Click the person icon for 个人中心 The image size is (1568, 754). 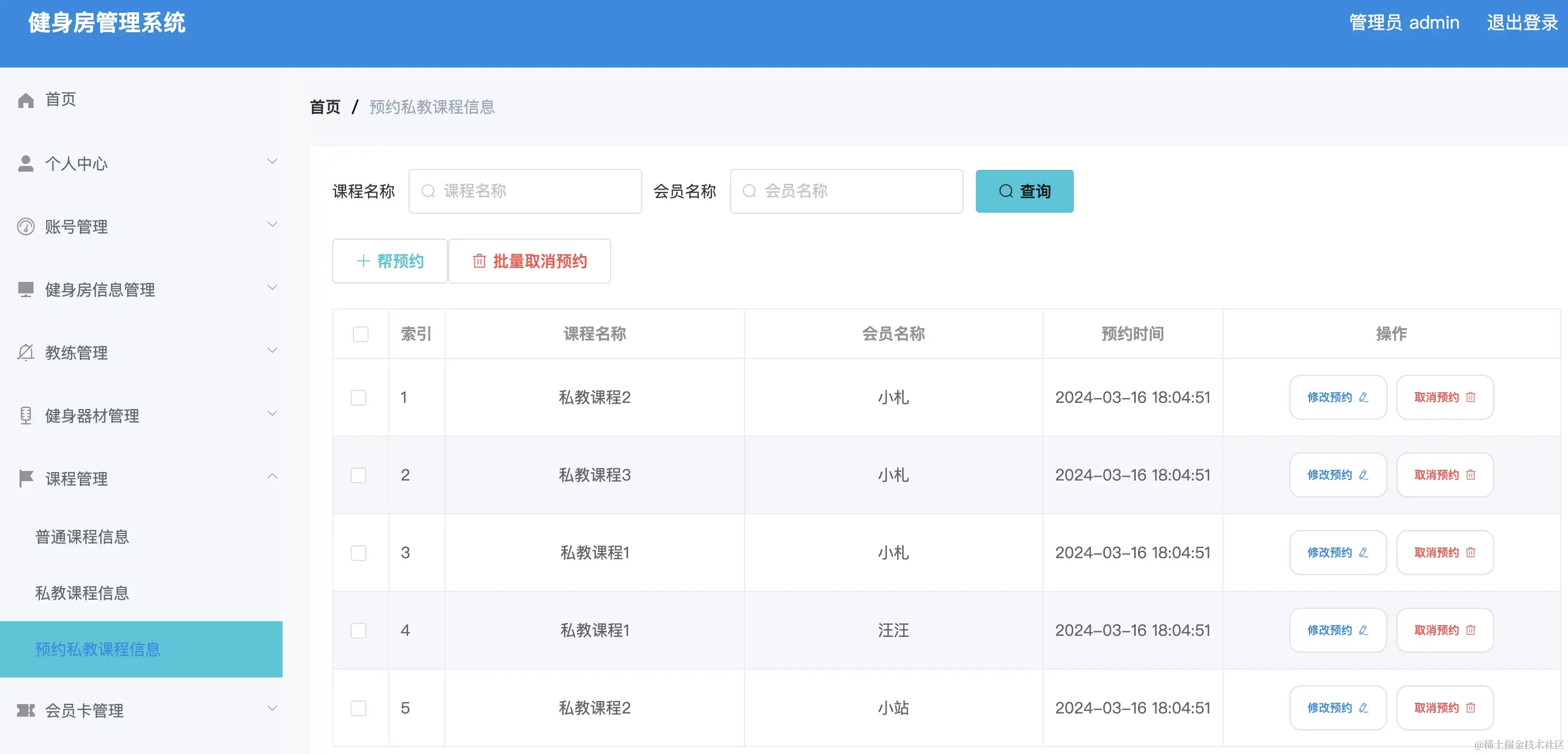tap(25, 163)
